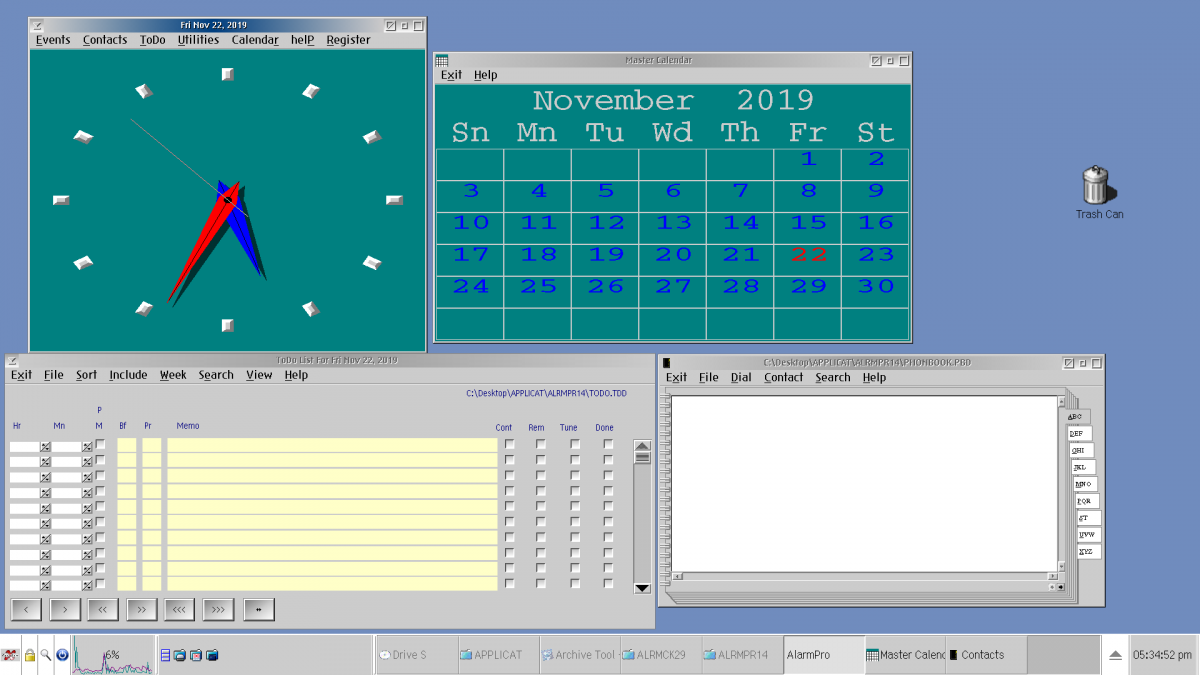Screen dimensions: 1200x675
Task: Open the top PM selector in the ToDo list
Action: [98, 447]
